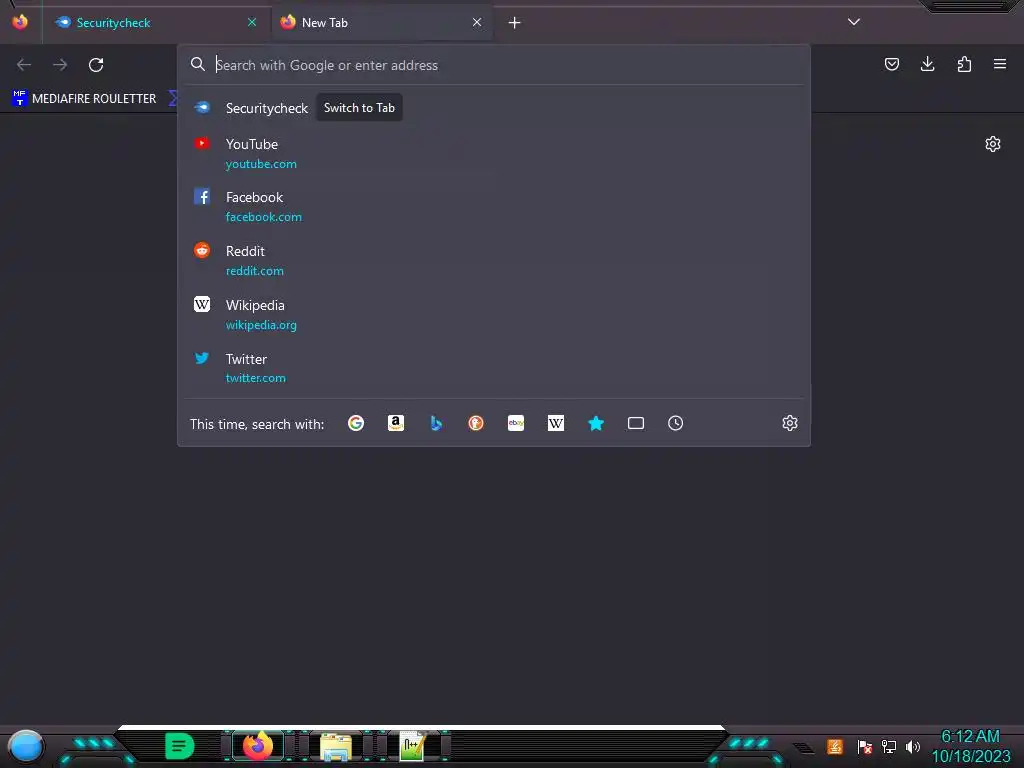Choose the Twitter suggestion
The width and height of the screenshot is (1024, 768).
pyautogui.click(x=494, y=368)
